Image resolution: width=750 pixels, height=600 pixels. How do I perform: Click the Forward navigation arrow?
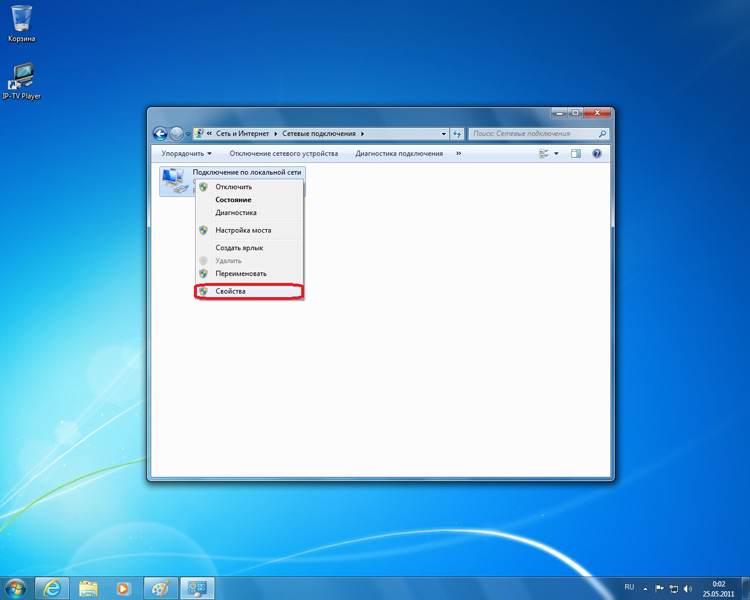pyautogui.click(x=176, y=134)
